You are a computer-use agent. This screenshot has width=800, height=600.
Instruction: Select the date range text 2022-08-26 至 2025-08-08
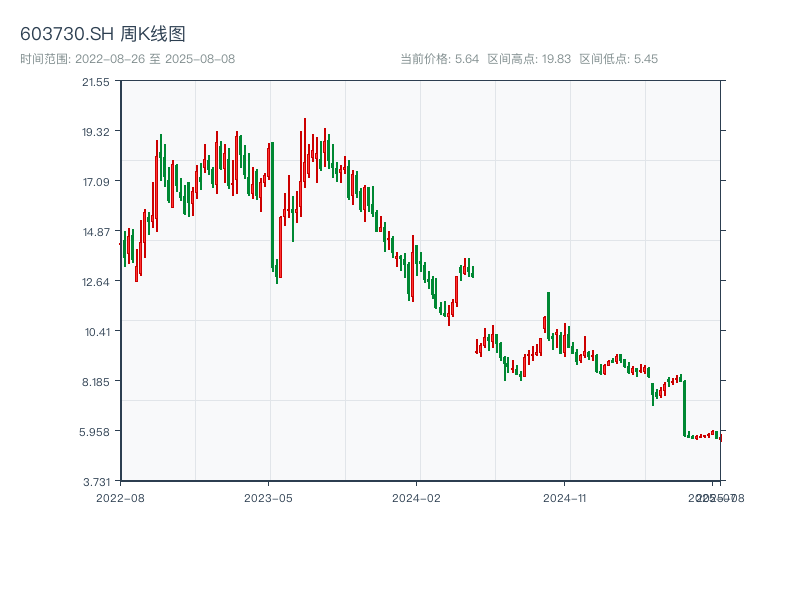[x=155, y=59]
